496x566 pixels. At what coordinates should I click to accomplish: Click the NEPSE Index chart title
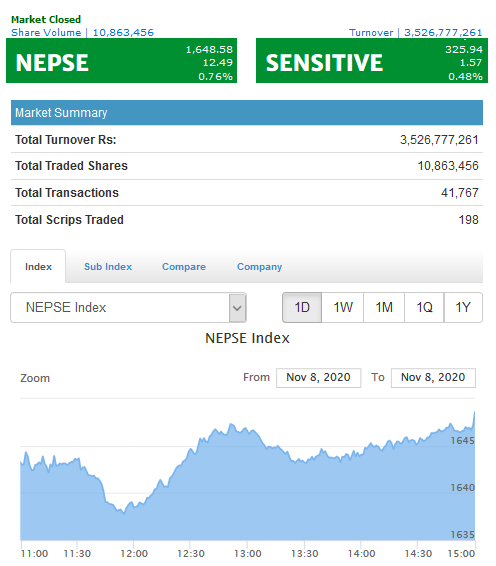pyautogui.click(x=247, y=338)
